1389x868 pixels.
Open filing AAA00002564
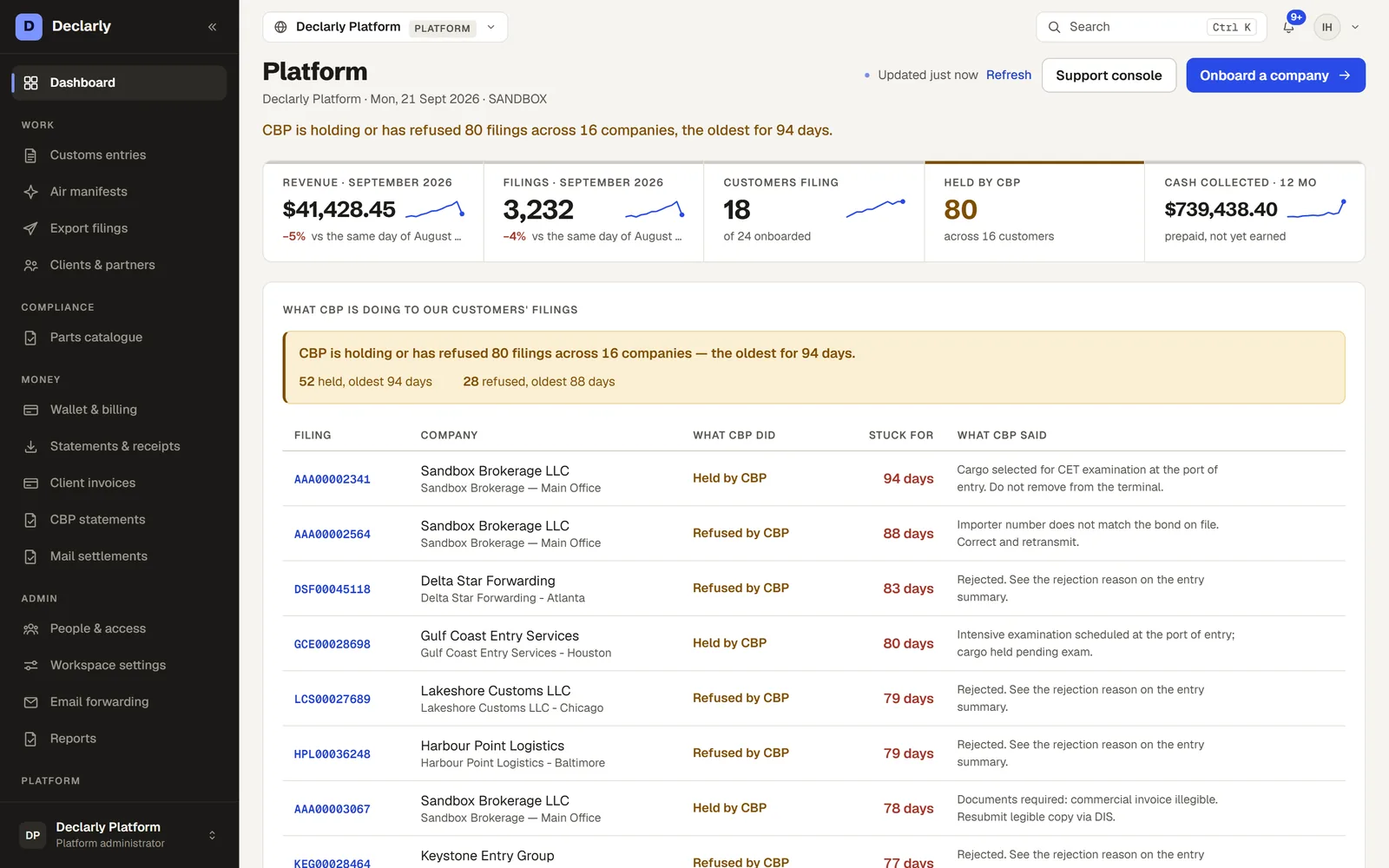point(332,534)
